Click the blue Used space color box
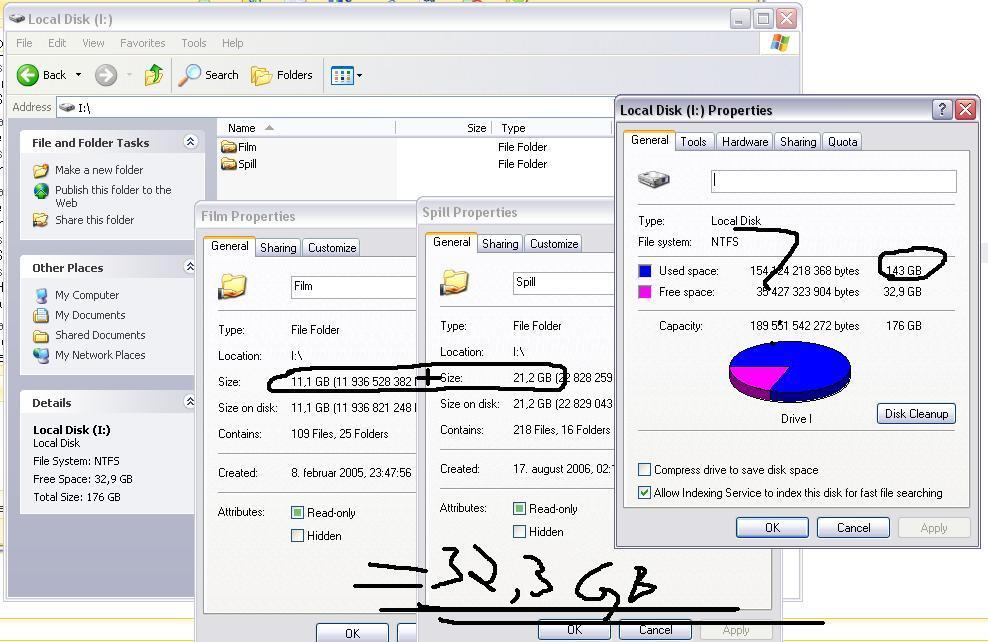This screenshot has width=988, height=642. tap(645, 271)
